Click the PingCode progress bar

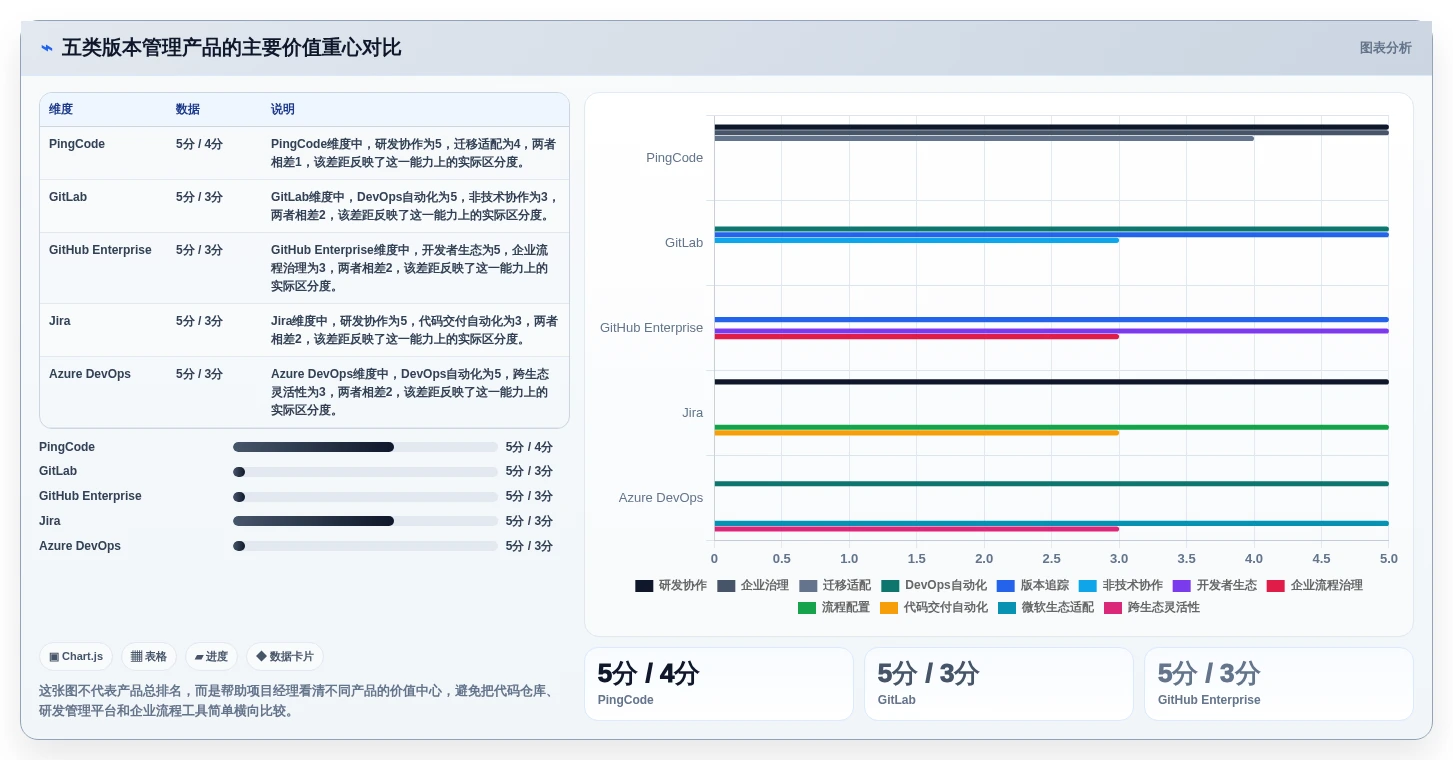[x=365, y=448]
